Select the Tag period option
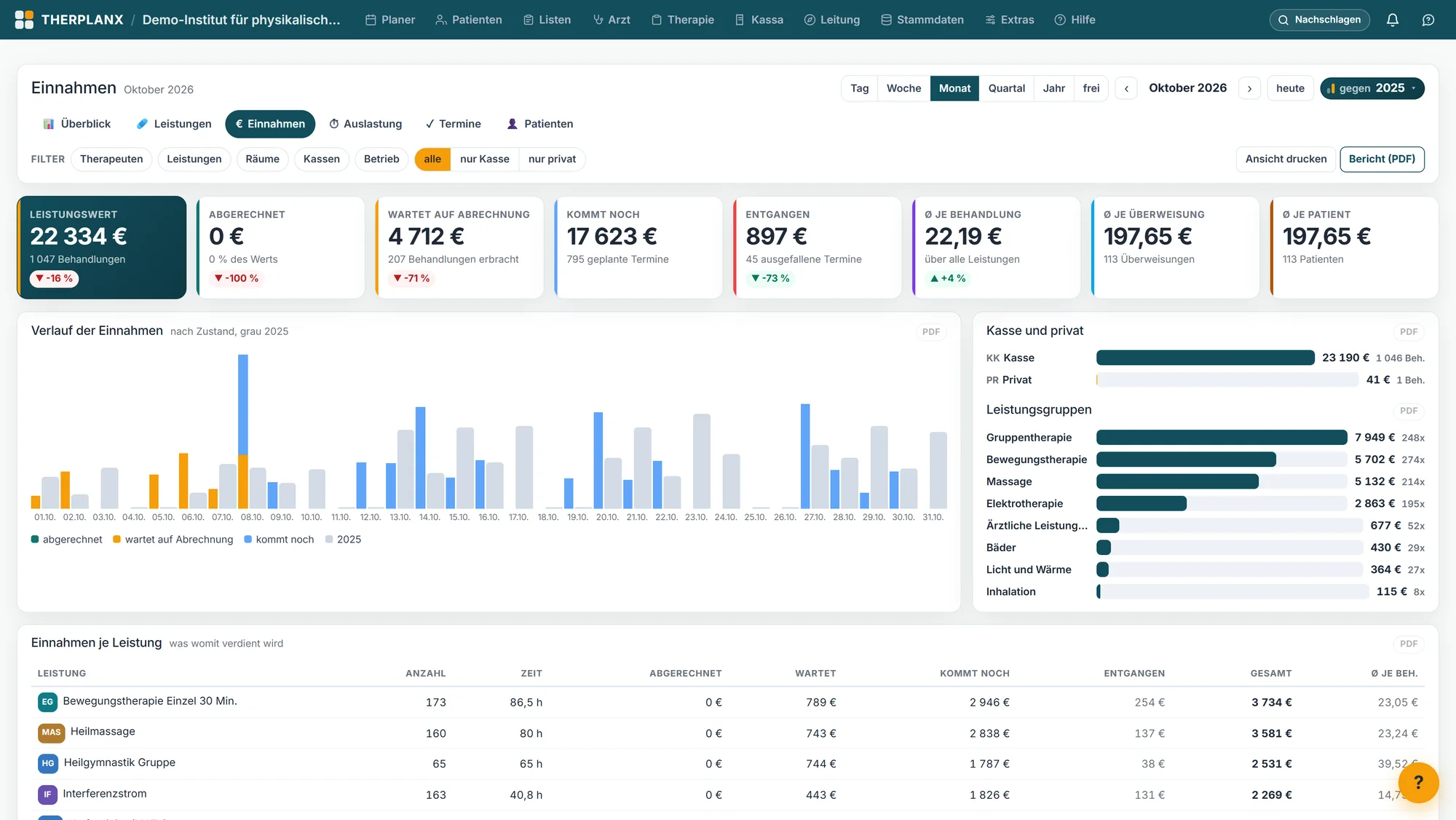The width and height of the screenshot is (1456, 820). [x=859, y=88]
